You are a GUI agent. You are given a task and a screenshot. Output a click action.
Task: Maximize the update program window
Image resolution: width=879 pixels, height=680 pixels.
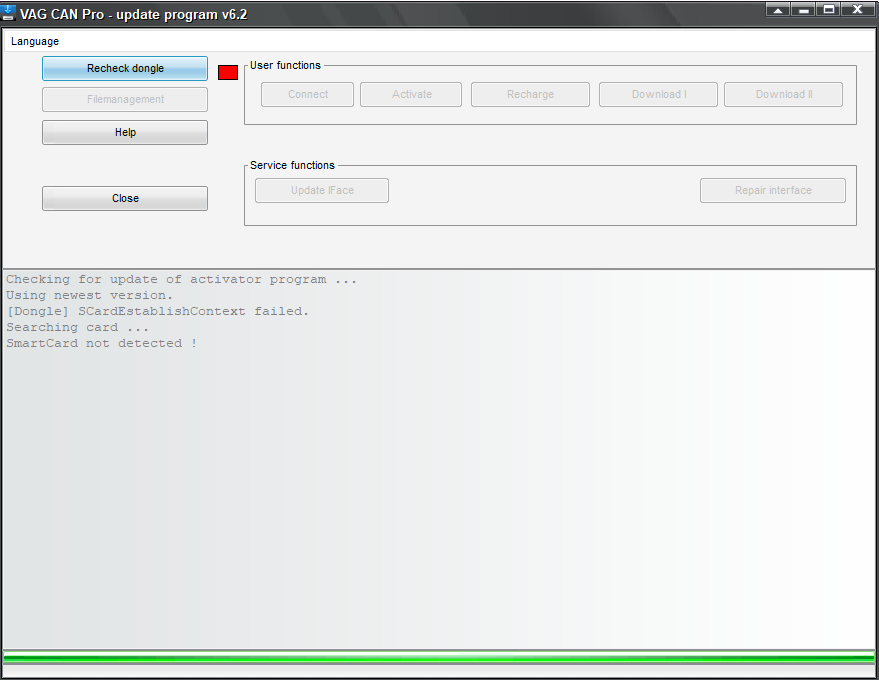point(829,10)
